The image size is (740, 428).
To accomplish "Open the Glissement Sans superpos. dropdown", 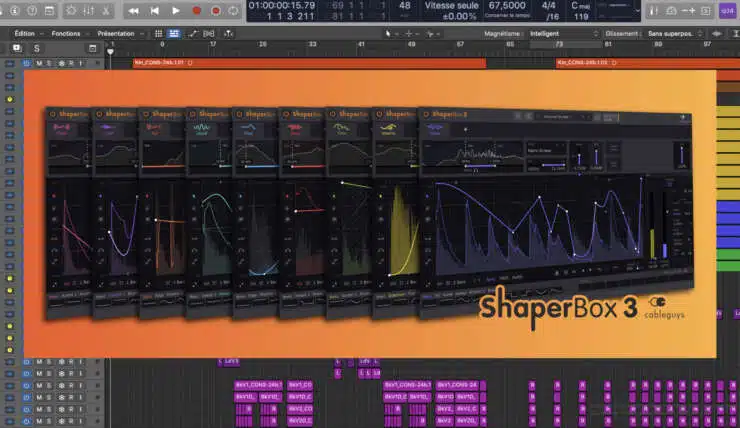I will [x=675, y=34].
